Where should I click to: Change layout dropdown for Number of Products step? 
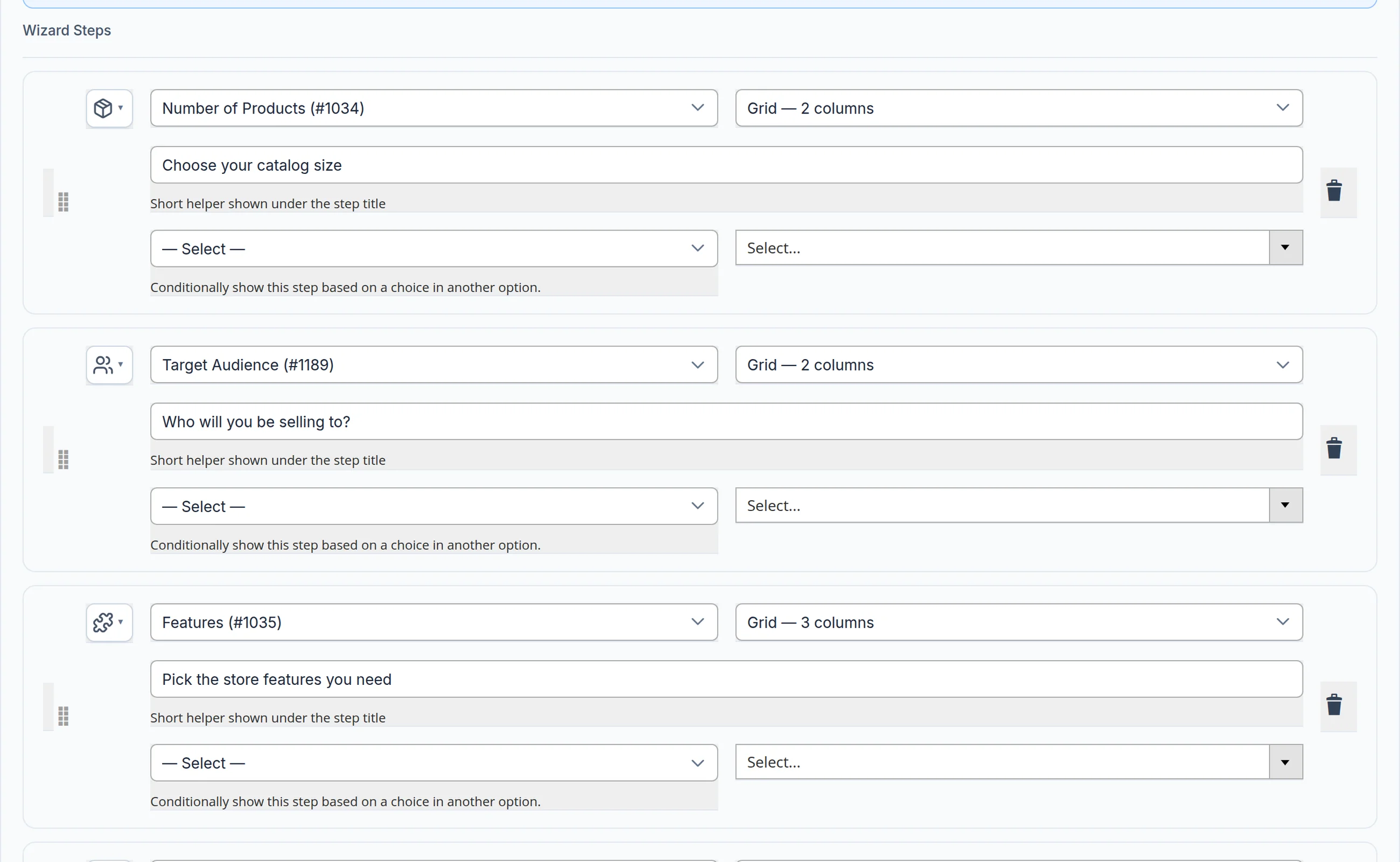[x=1019, y=108]
